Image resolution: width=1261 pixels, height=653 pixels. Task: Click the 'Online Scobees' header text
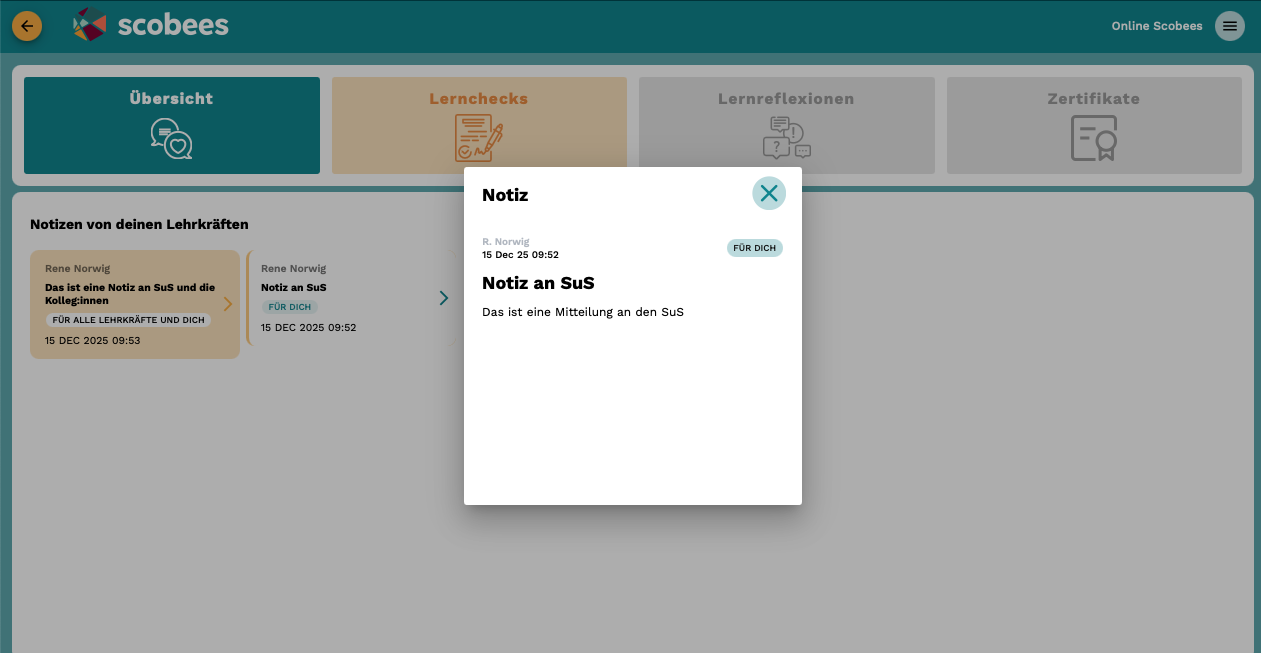pos(1156,26)
